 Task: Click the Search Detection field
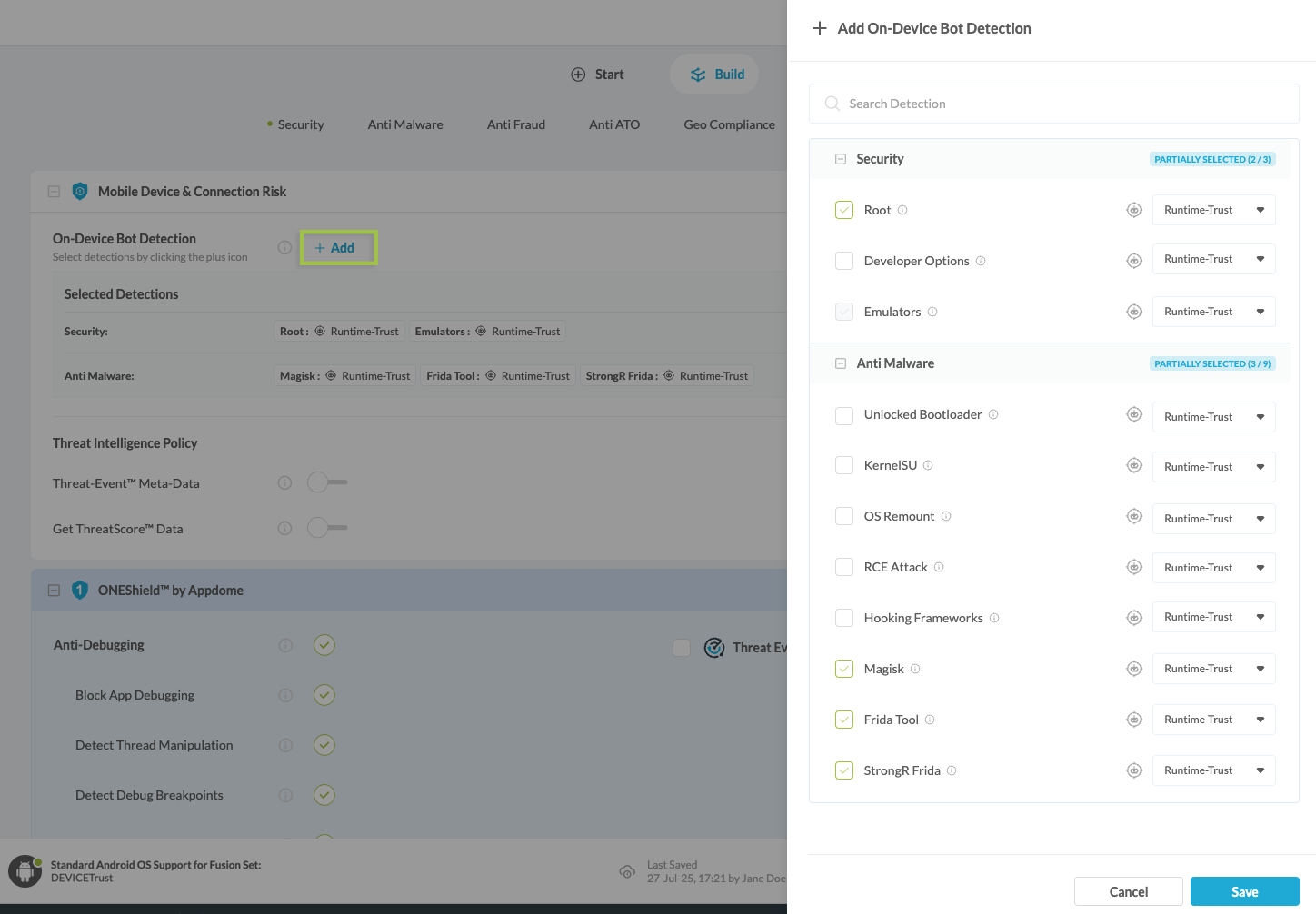click(x=1054, y=104)
